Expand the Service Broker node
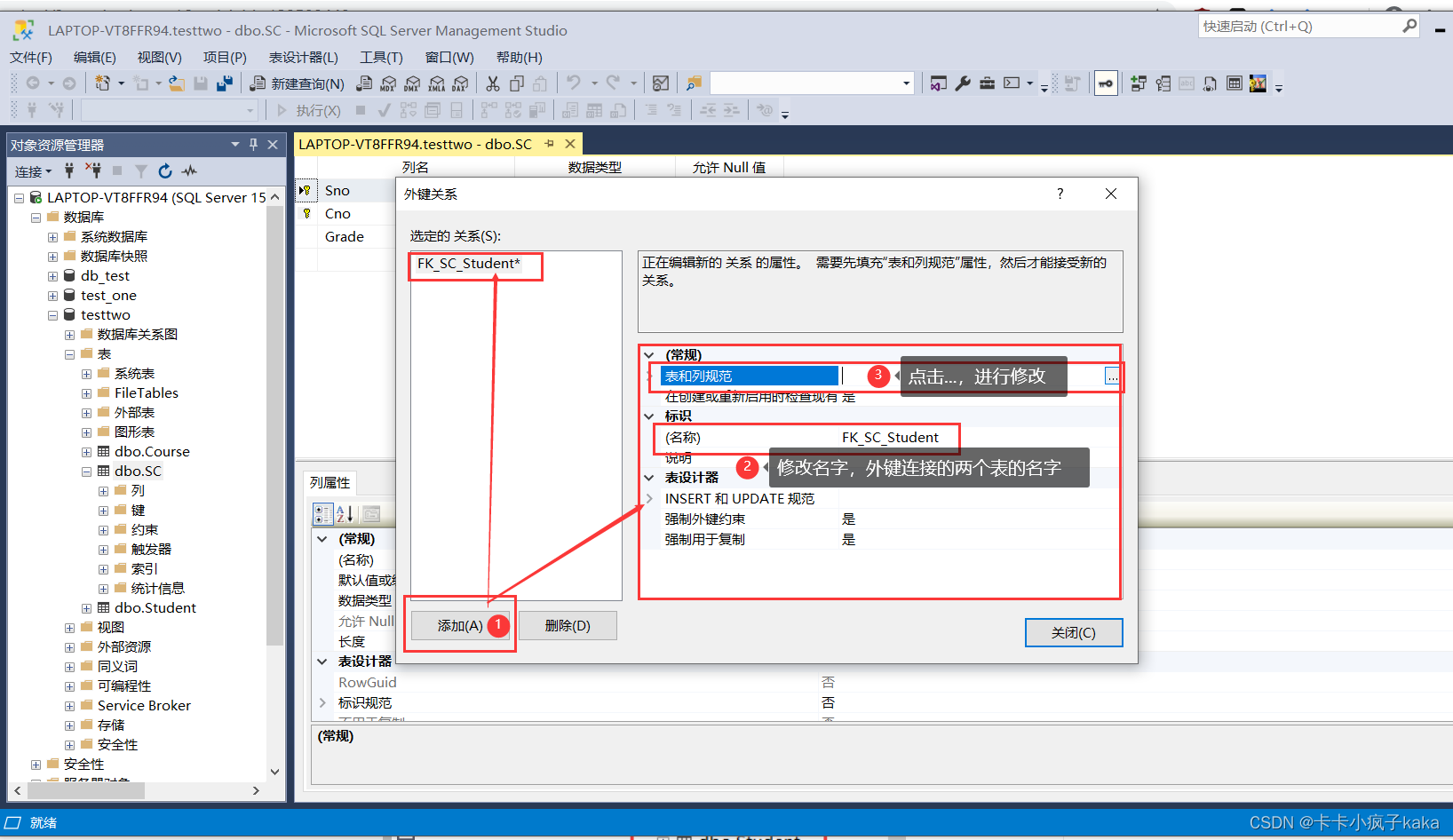 69,706
